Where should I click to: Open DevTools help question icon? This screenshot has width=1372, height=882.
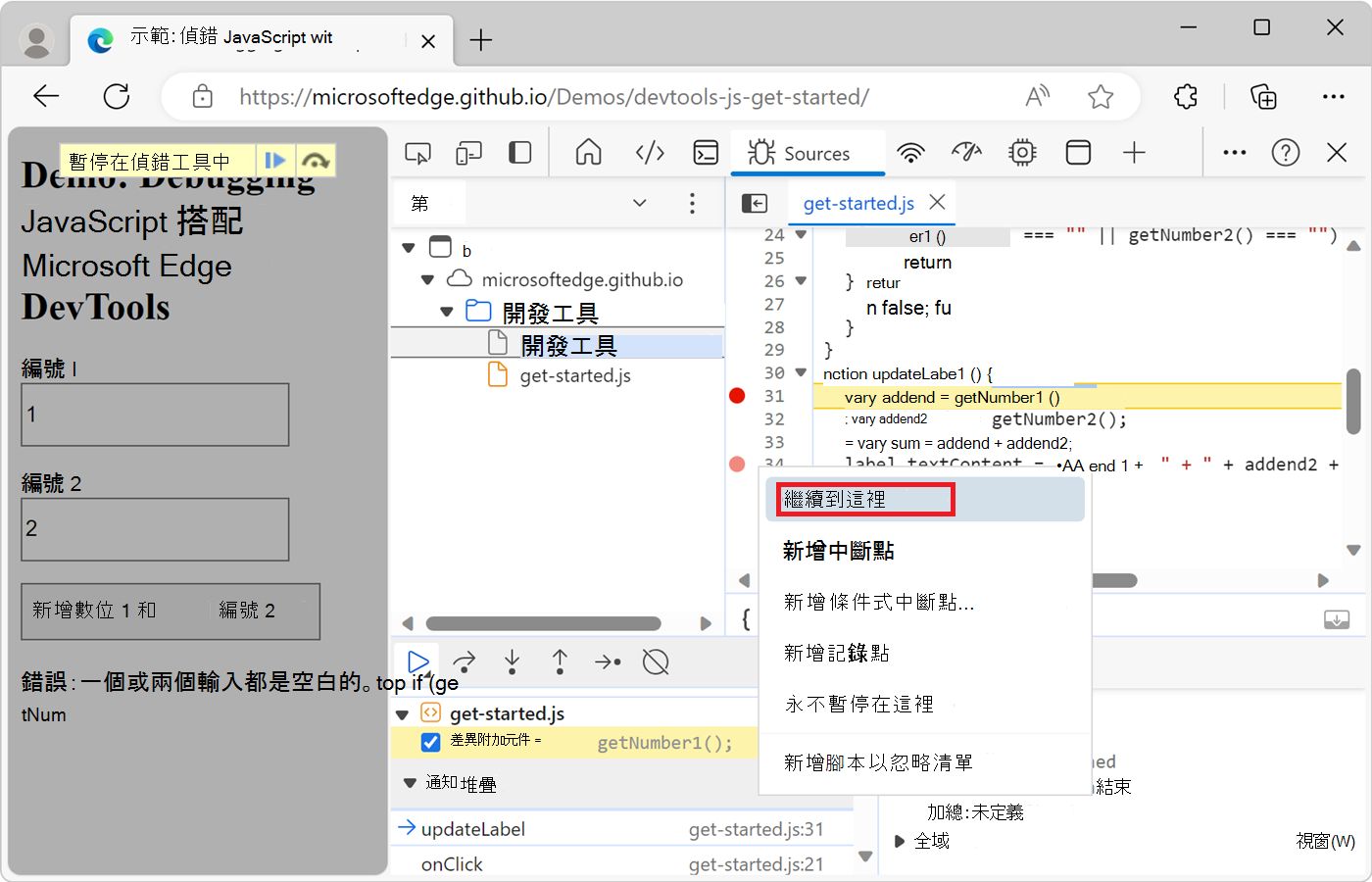1286,153
